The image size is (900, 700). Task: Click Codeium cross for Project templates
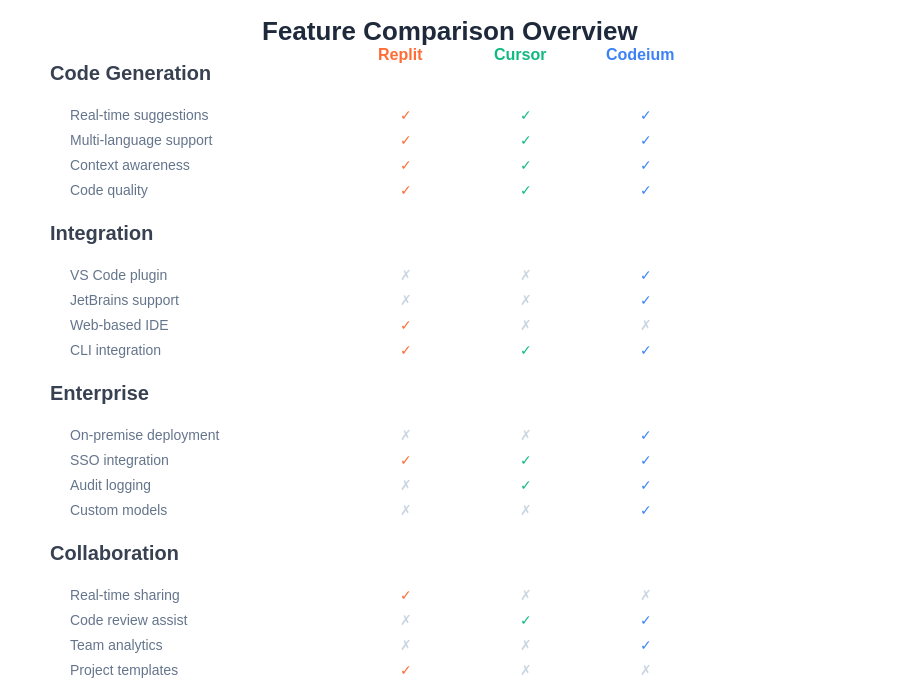coord(646,670)
